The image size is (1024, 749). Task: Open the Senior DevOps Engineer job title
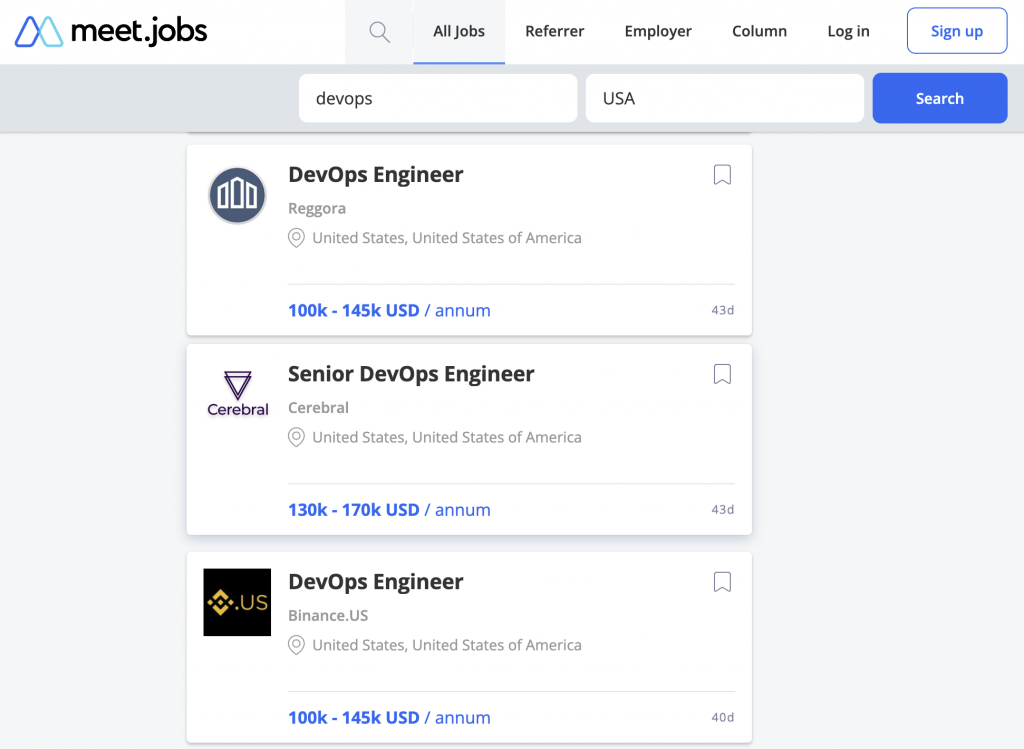tap(411, 374)
